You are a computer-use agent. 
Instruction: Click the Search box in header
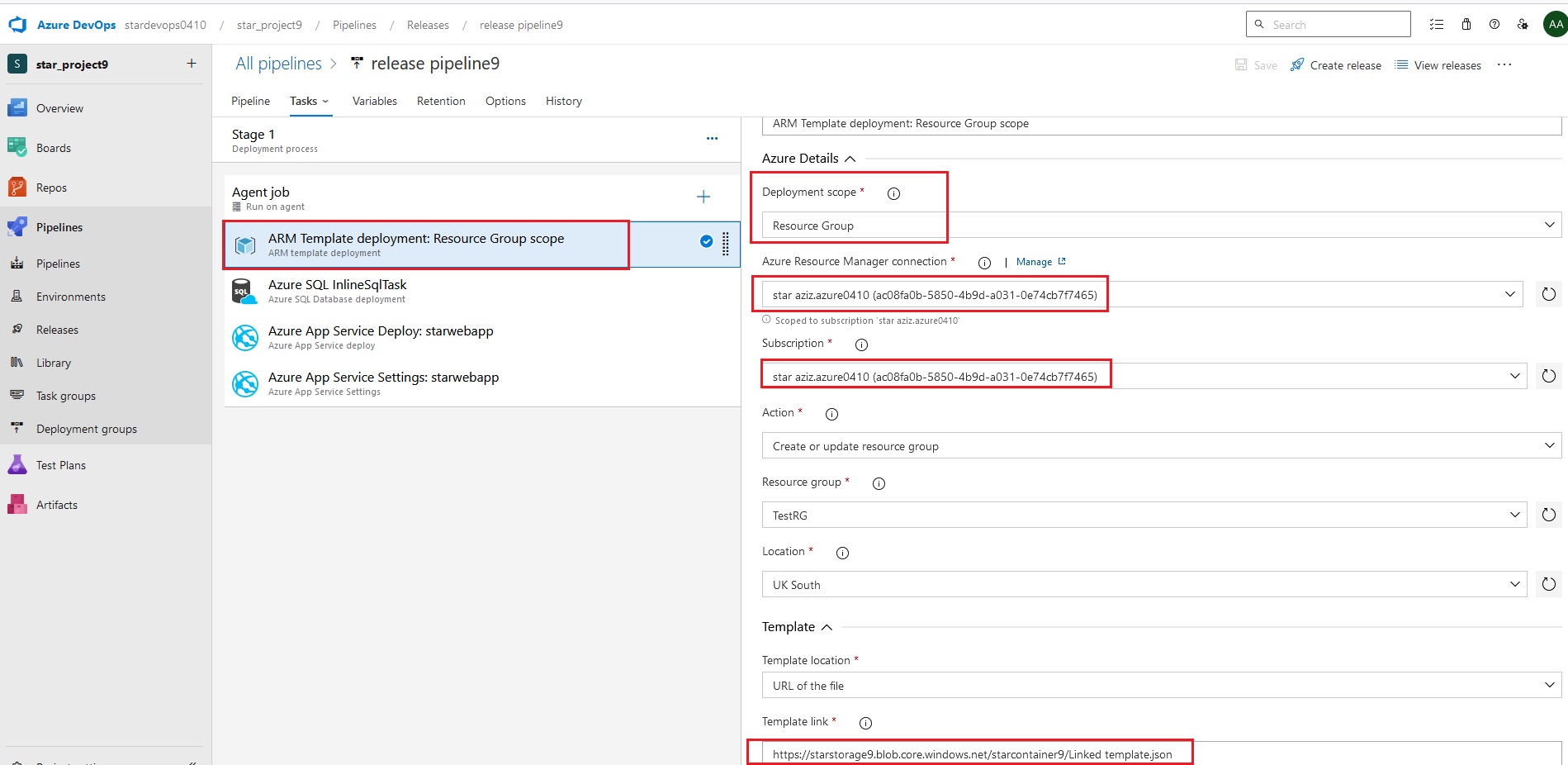1328,24
